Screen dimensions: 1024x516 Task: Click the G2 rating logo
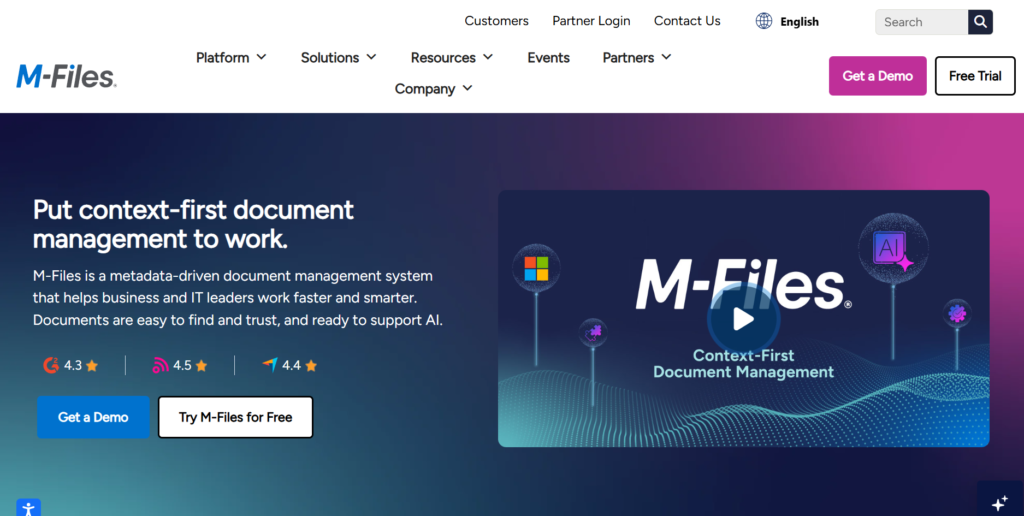pyautogui.click(x=51, y=365)
